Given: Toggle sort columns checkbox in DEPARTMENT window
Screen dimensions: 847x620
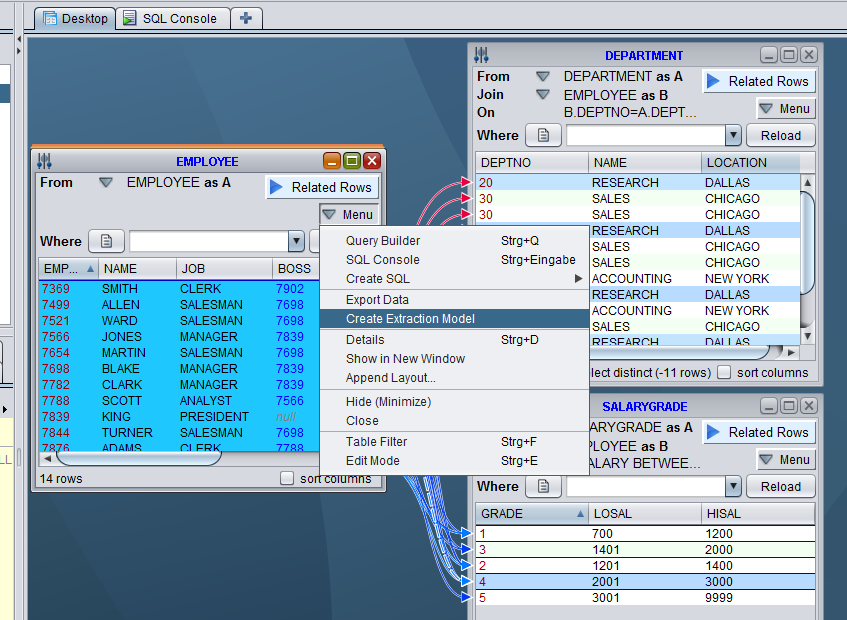Looking at the screenshot, I should point(725,372).
